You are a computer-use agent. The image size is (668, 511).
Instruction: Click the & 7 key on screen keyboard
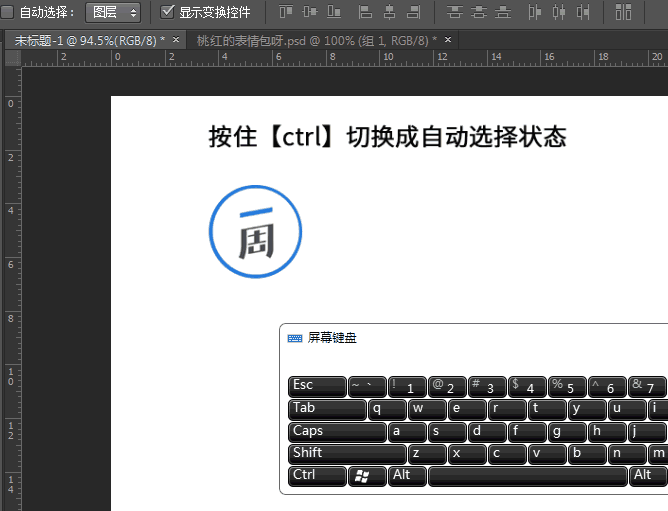648,387
